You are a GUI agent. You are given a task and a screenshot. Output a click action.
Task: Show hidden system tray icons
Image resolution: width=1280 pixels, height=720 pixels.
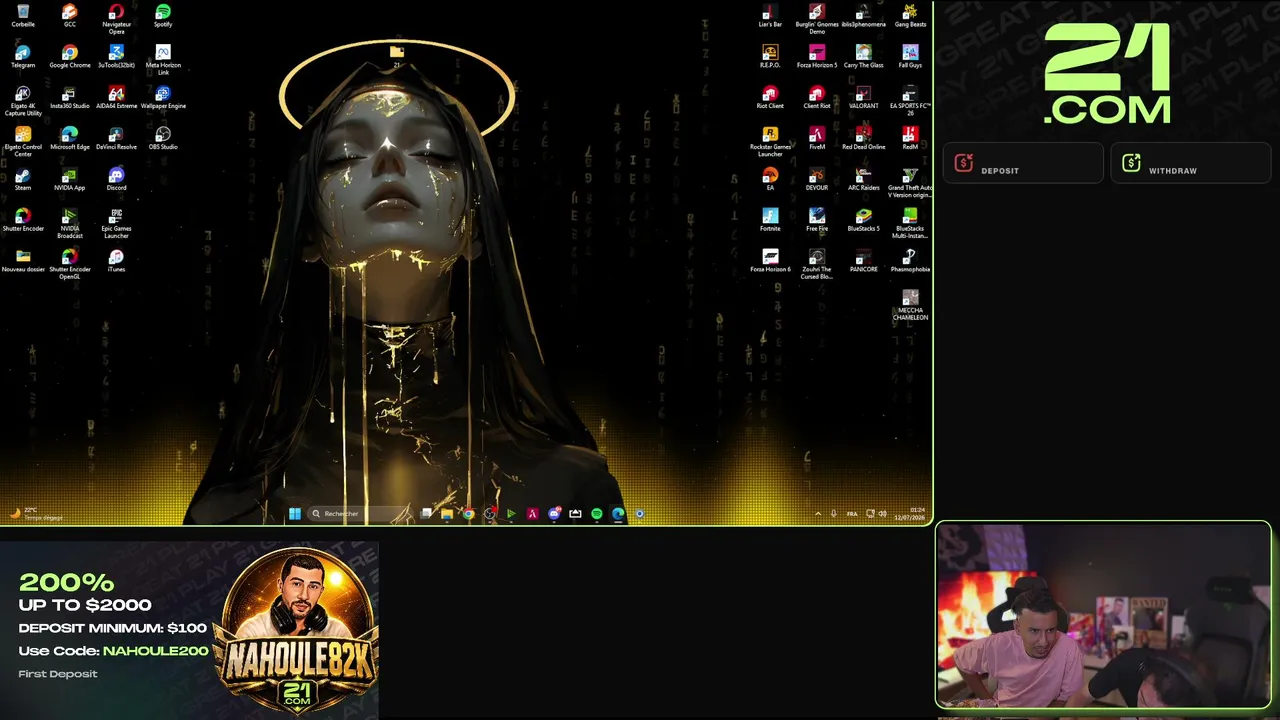click(818, 514)
